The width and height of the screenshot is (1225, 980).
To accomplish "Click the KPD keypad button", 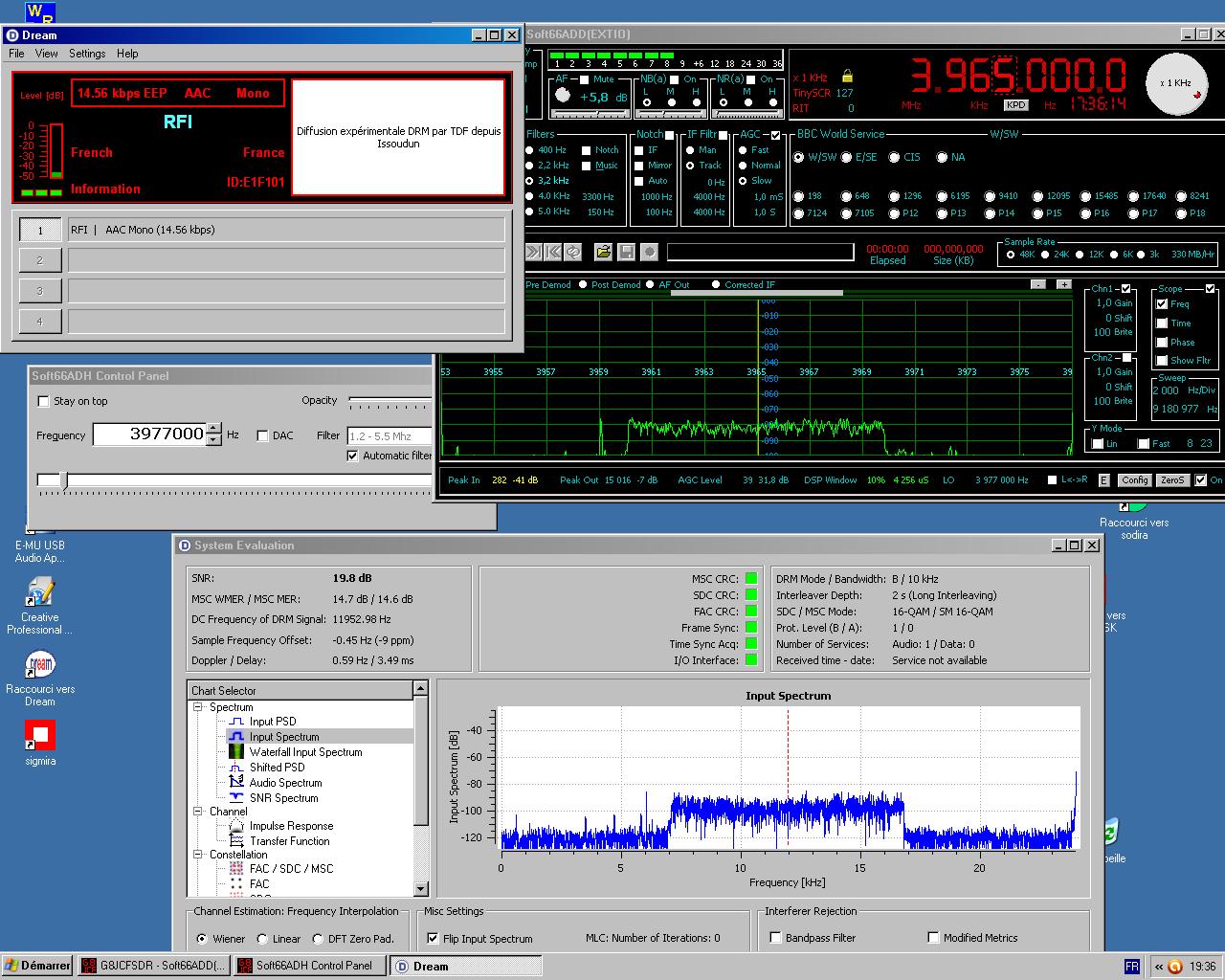I will point(1014,105).
